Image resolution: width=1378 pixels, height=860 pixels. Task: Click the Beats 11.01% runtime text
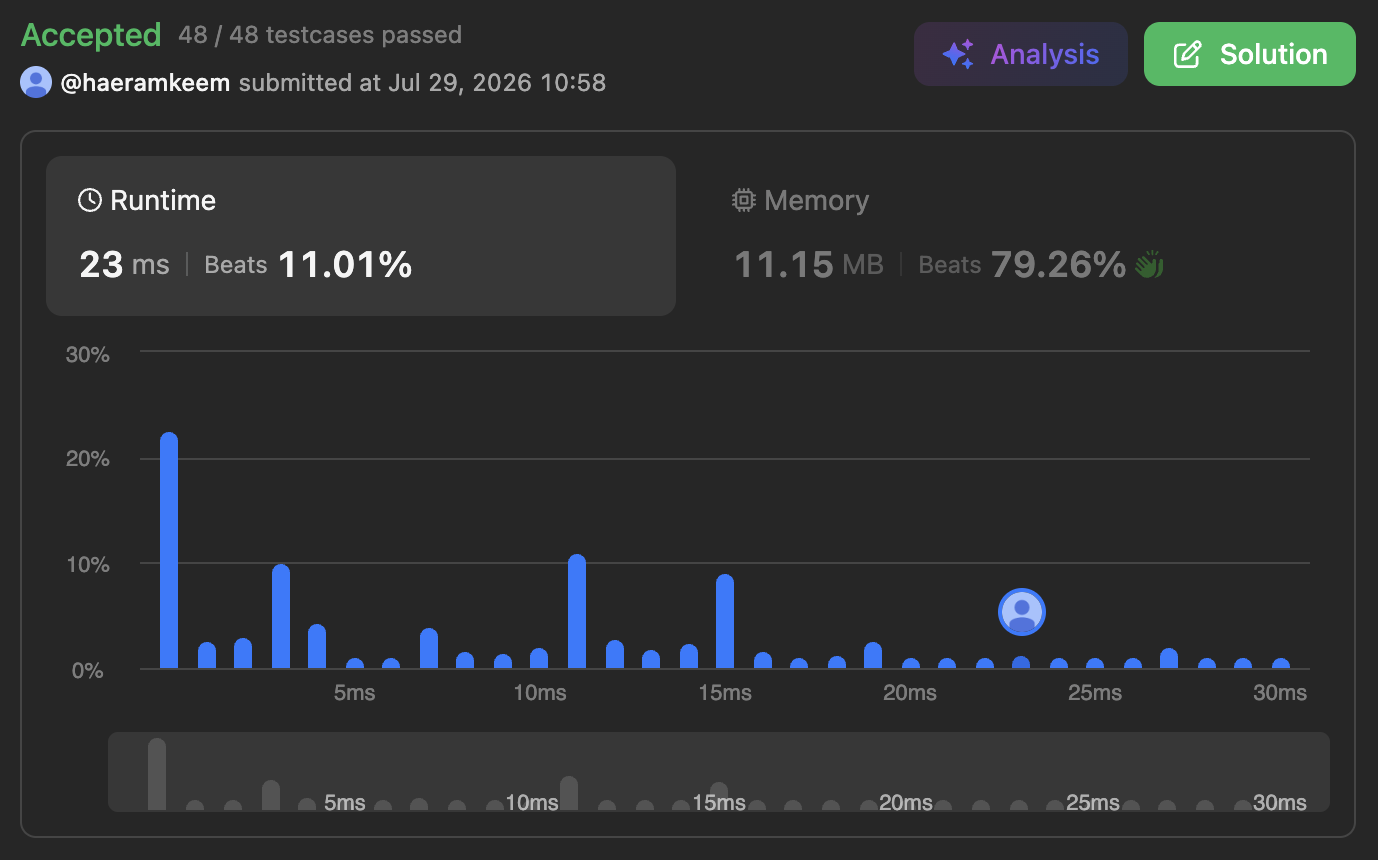(x=308, y=264)
